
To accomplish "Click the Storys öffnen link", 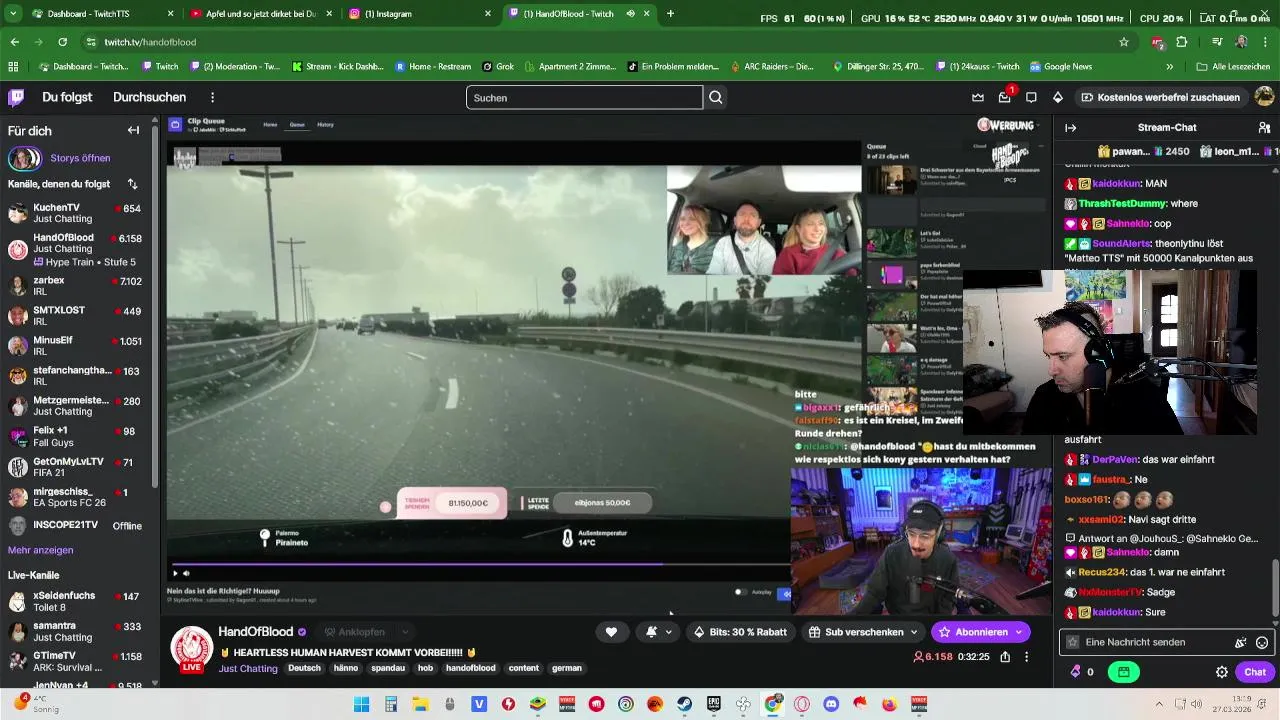I will tap(80, 158).
